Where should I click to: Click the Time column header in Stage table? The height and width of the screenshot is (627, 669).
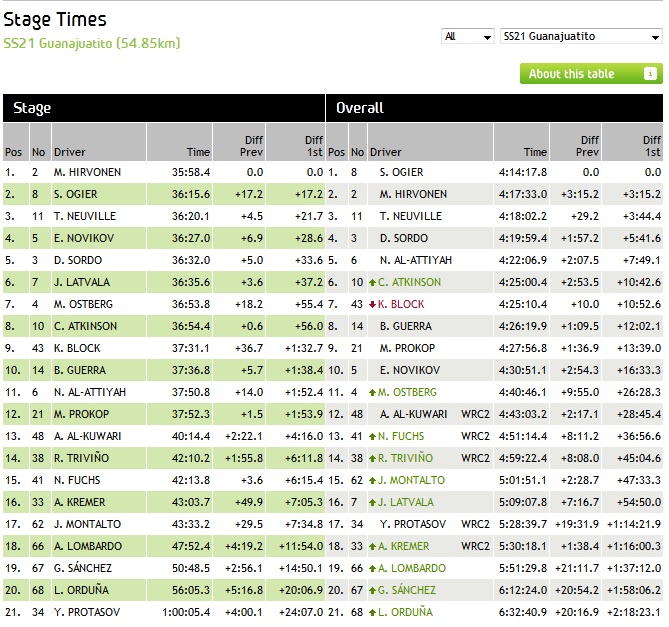pyautogui.click(x=198, y=152)
